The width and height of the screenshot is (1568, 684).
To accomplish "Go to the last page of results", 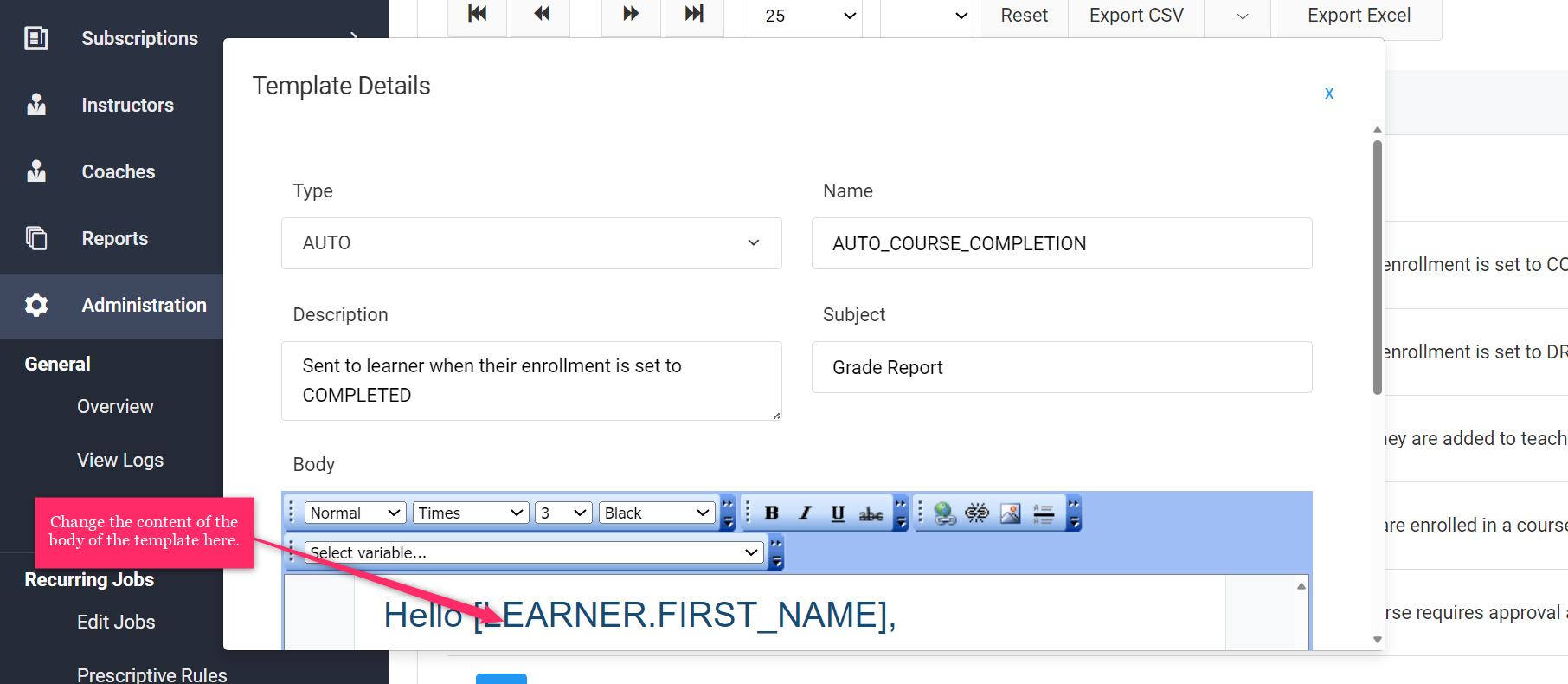I will click(694, 15).
